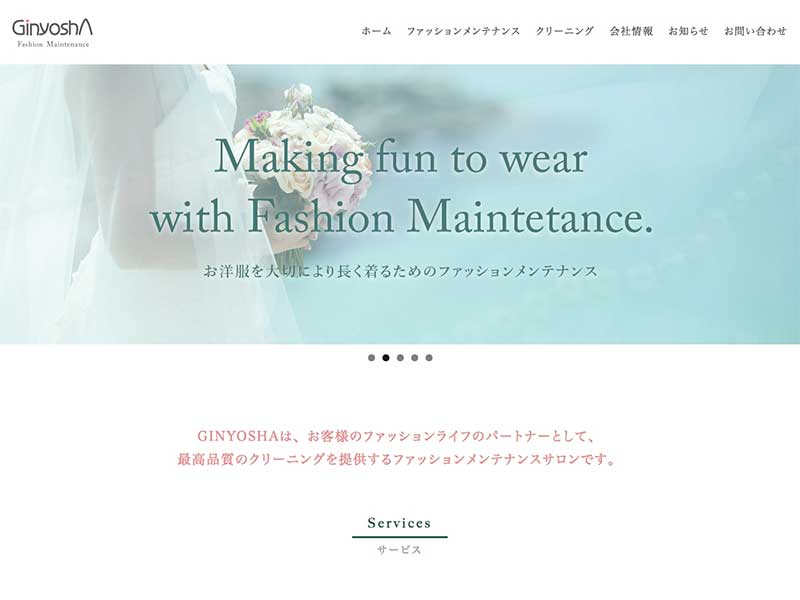This screenshot has width=800, height=600.
Task: Click the pink GINYOSHAは introduction text
Action: [397, 447]
